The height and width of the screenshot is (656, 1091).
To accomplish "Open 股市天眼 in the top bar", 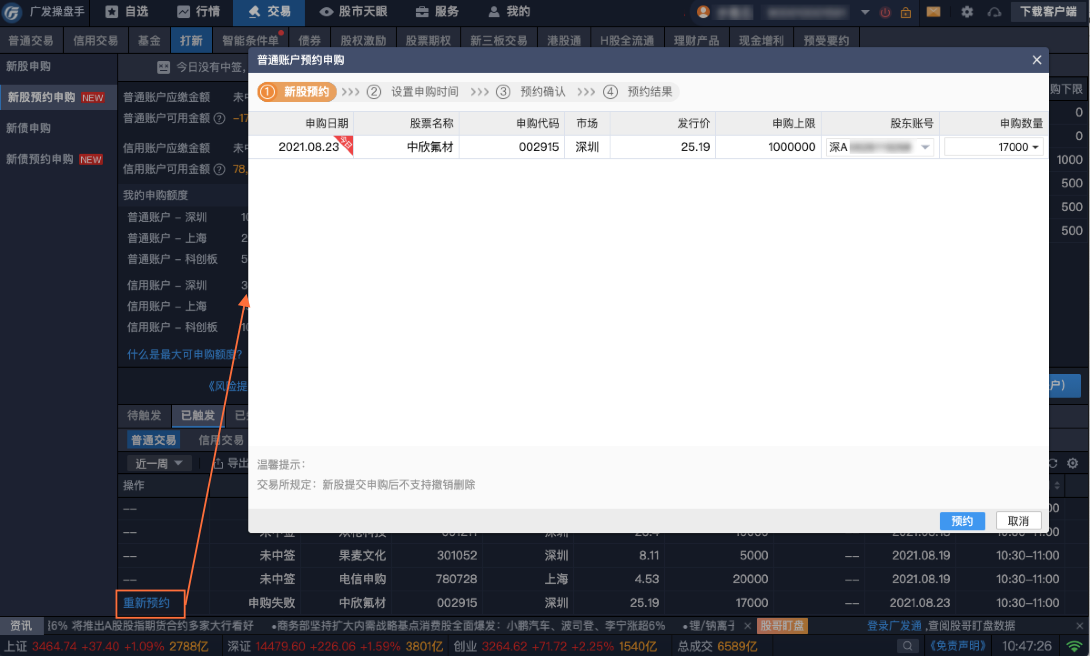I will pos(353,12).
